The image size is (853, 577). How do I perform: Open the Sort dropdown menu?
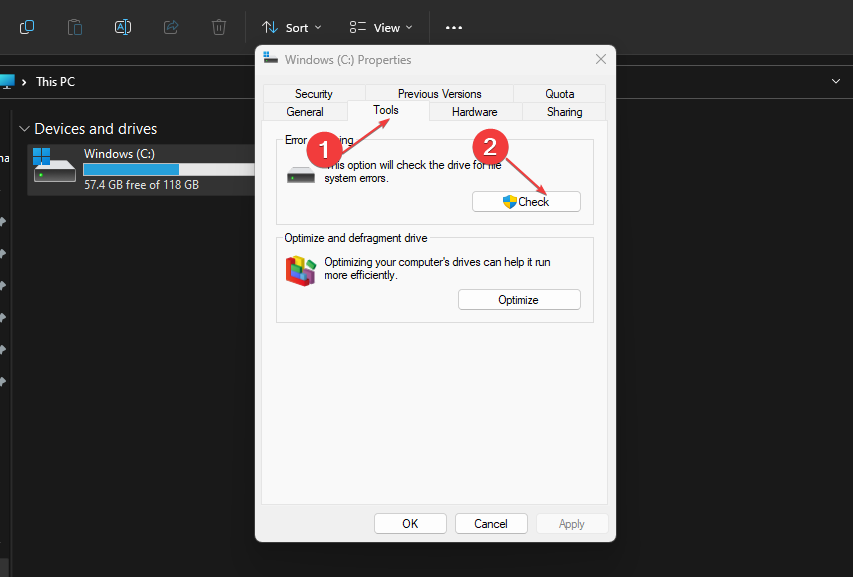click(291, 27)
